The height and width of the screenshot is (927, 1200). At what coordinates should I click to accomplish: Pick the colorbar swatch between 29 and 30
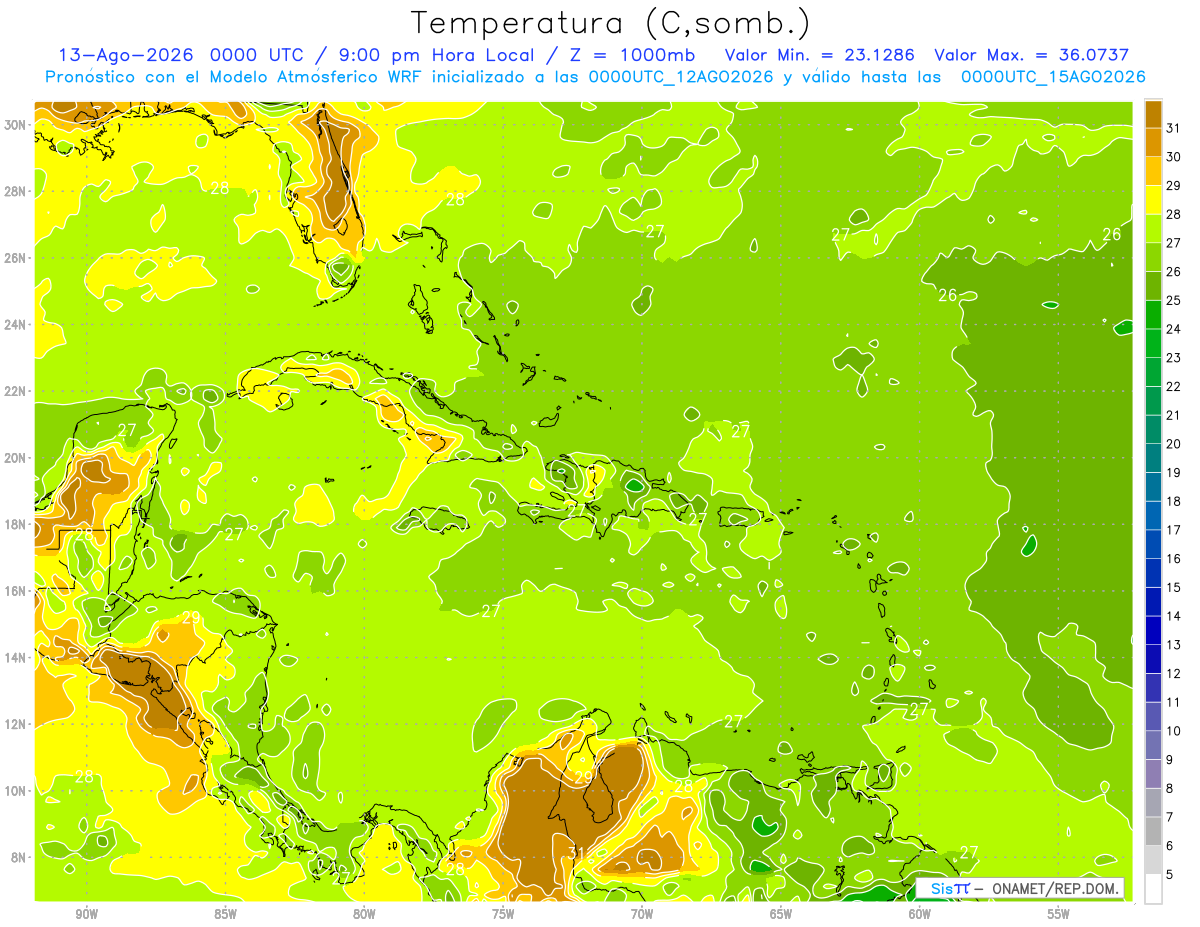1154,171
